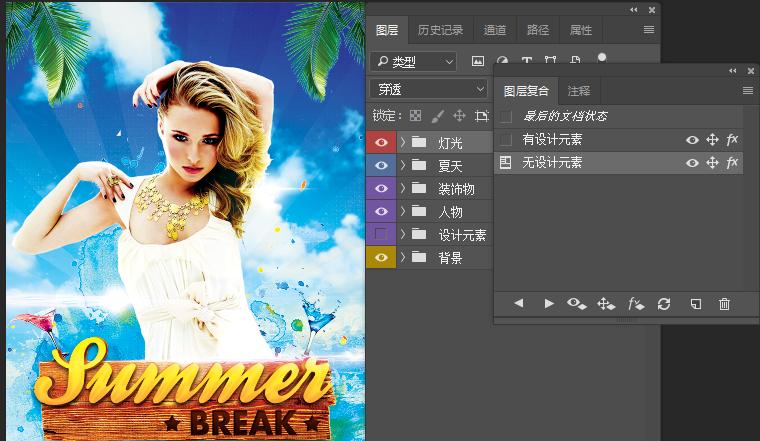Lock transparent pixels icon
The width and height of the screenshot is (760, 441).
(x=415, y=115)
